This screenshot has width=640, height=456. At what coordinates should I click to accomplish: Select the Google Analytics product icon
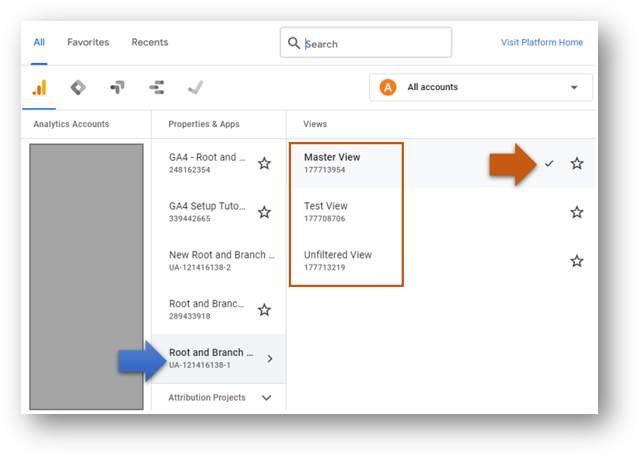pos(40,88)
